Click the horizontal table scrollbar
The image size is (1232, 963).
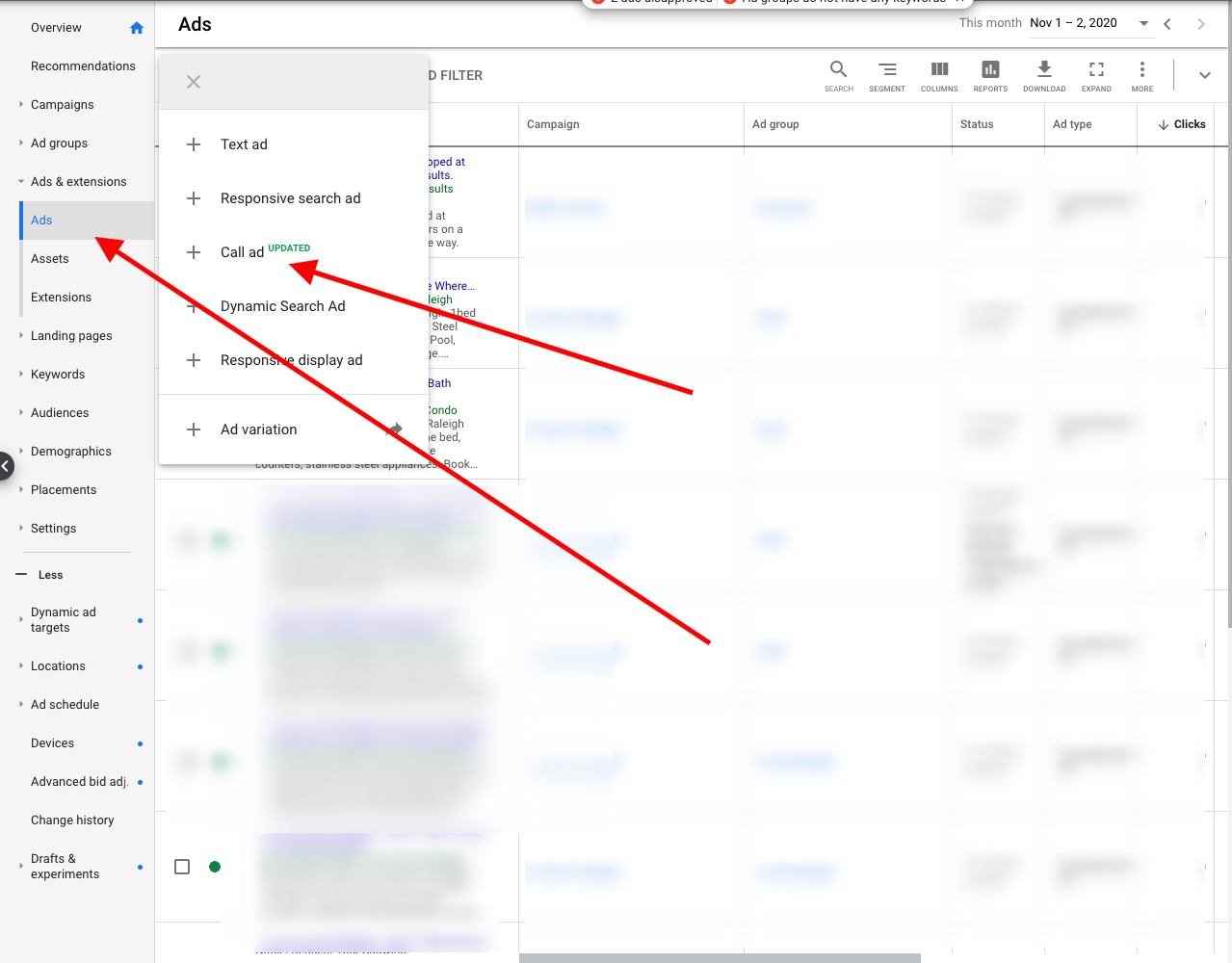click(x=720, y=958)
